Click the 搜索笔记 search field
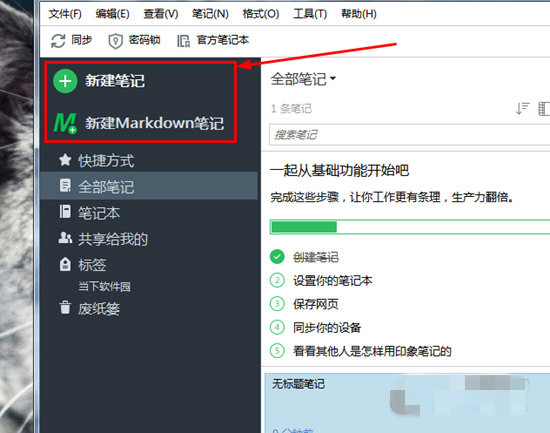Viewport: 550px width, 433px height. tap(409, 134)
